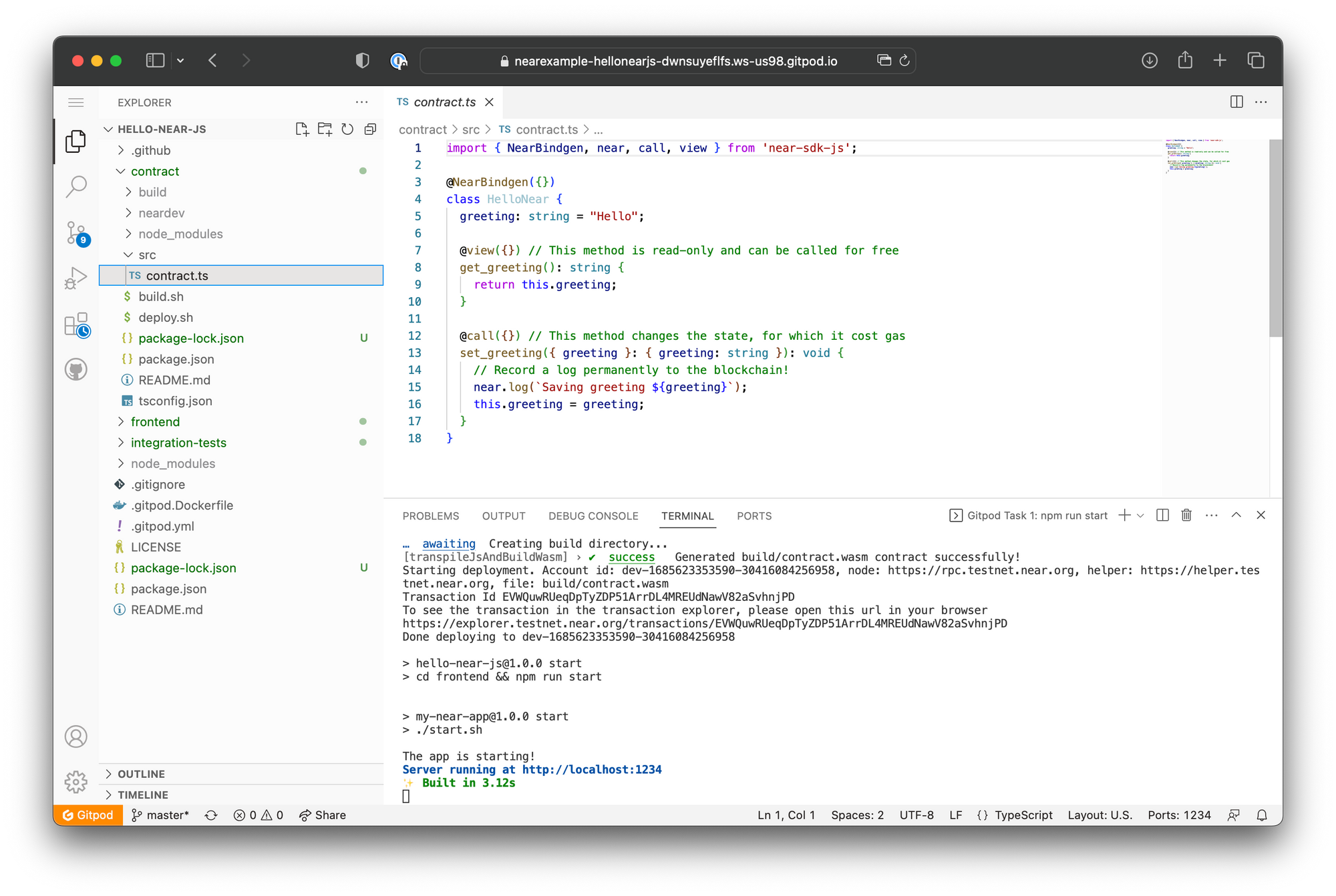Synchronize changes icon in status bar

(x=211, y=815)
